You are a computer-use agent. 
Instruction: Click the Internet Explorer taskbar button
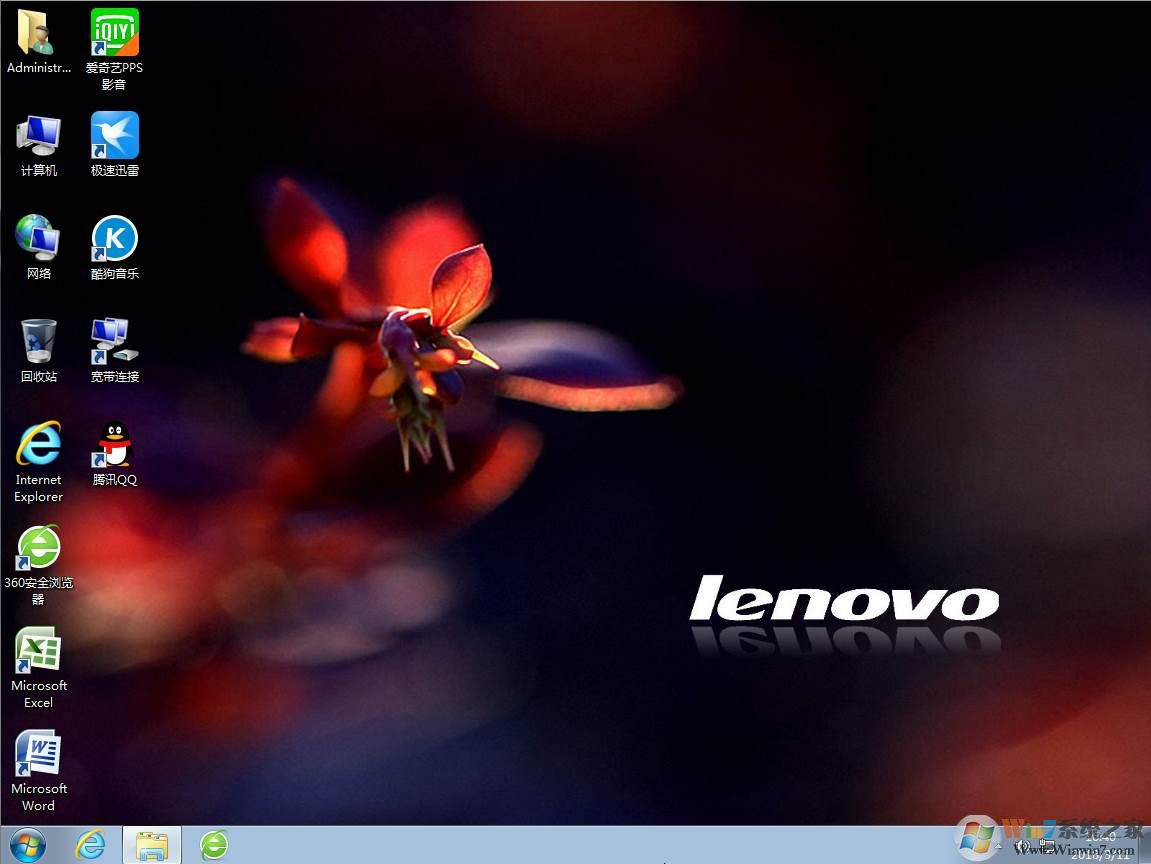click(91, 845)
